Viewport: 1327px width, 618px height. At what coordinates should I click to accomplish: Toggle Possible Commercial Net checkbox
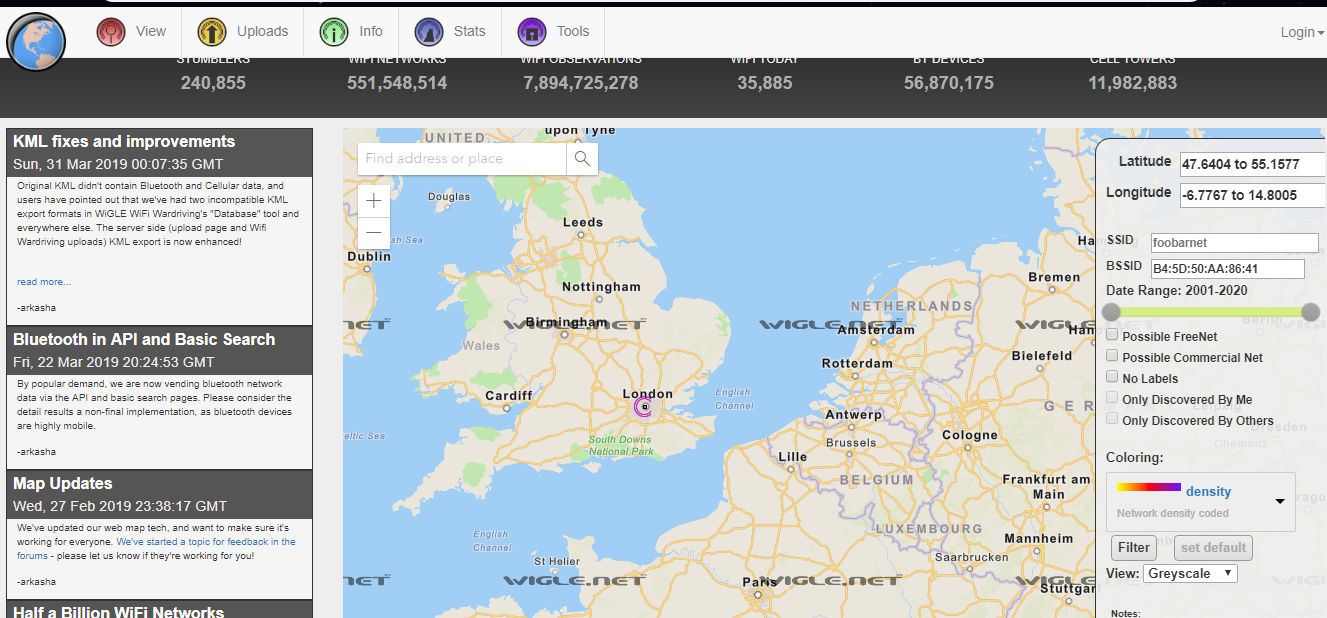[1112, 356]
